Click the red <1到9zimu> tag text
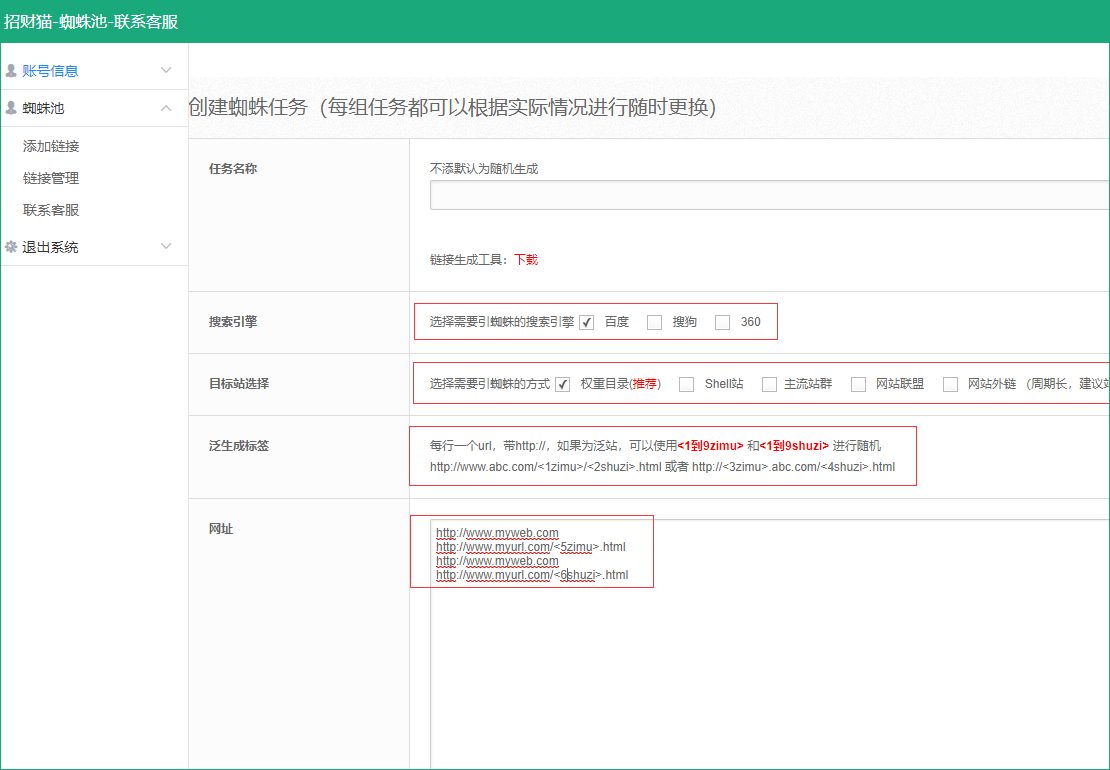Image resolution: width=1110 pixels, height=770 pixels. coord(710,446)
